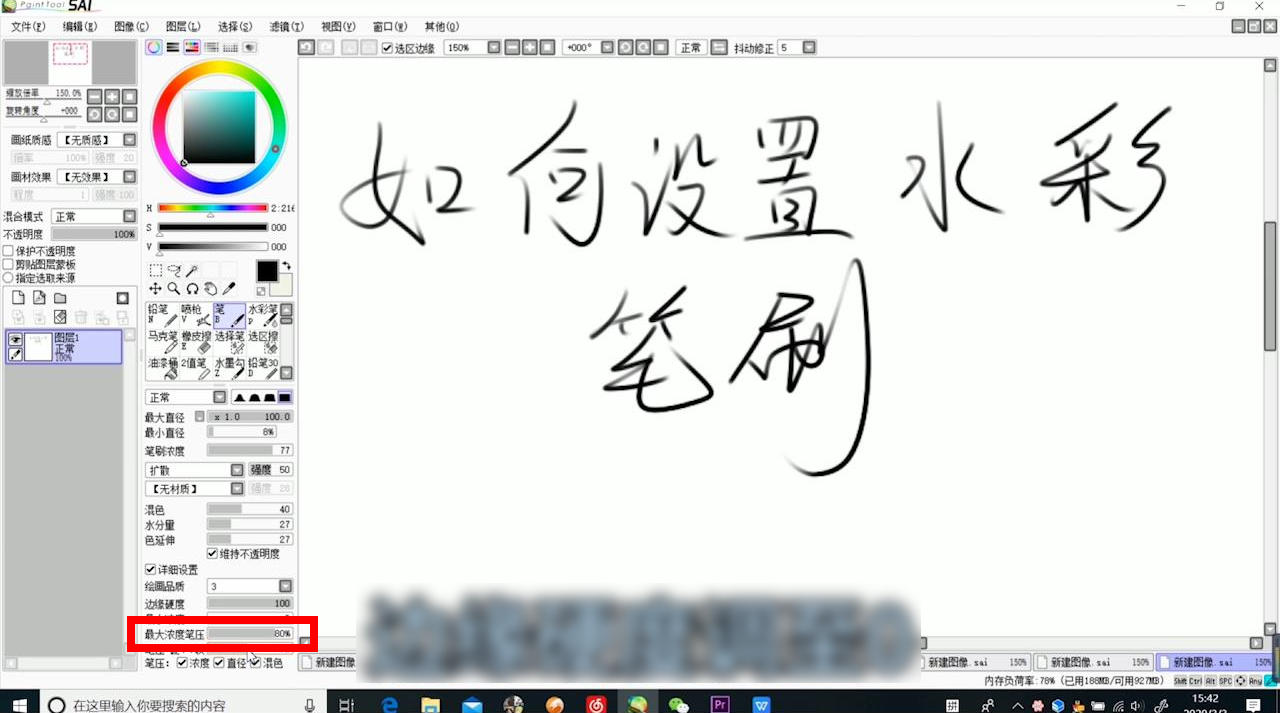This screenshot has width=1280, height=713.
Task: Select the Magic Wand selection tool
Action: point(191,268)
